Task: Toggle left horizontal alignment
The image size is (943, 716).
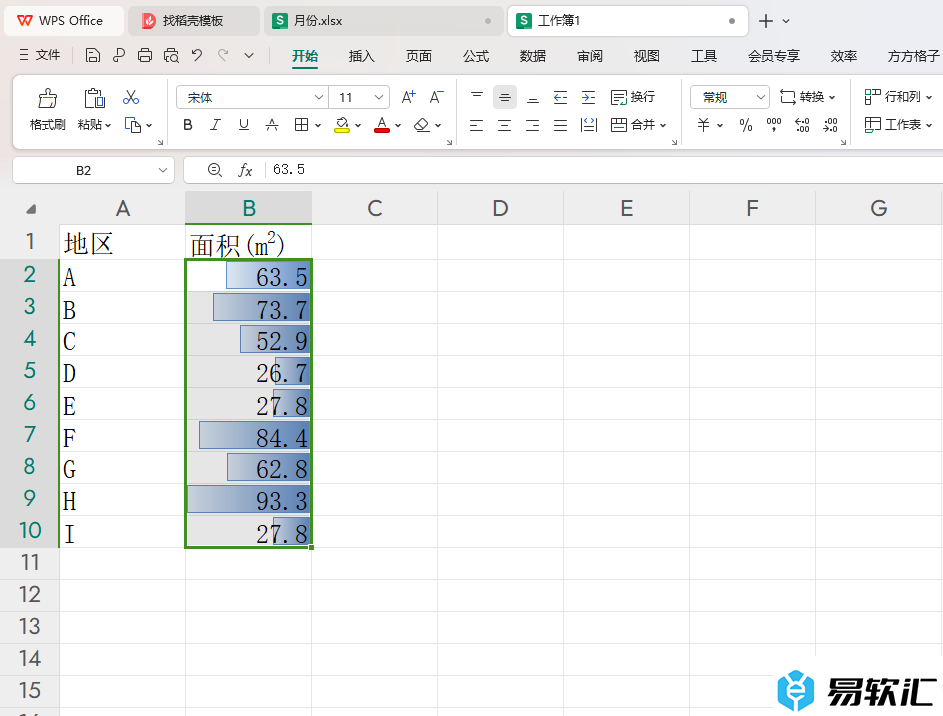Action: pyautogui.click(x=477, y=125)
